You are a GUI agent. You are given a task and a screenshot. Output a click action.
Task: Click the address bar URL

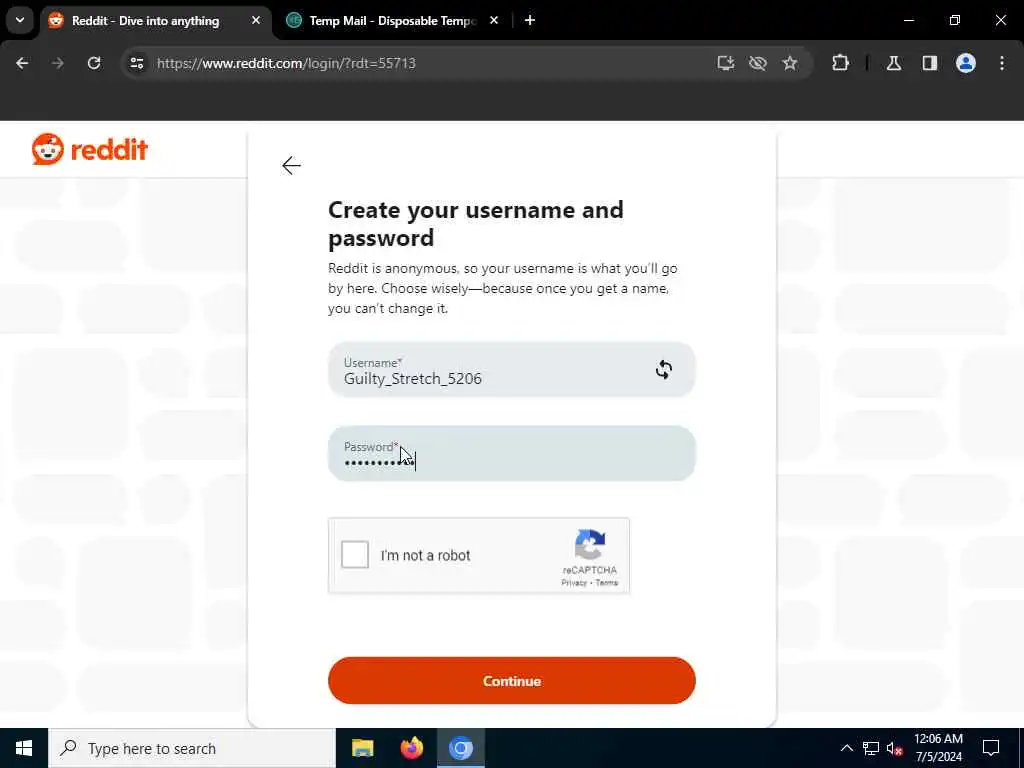pyautogui.click(x=286, y=63)
